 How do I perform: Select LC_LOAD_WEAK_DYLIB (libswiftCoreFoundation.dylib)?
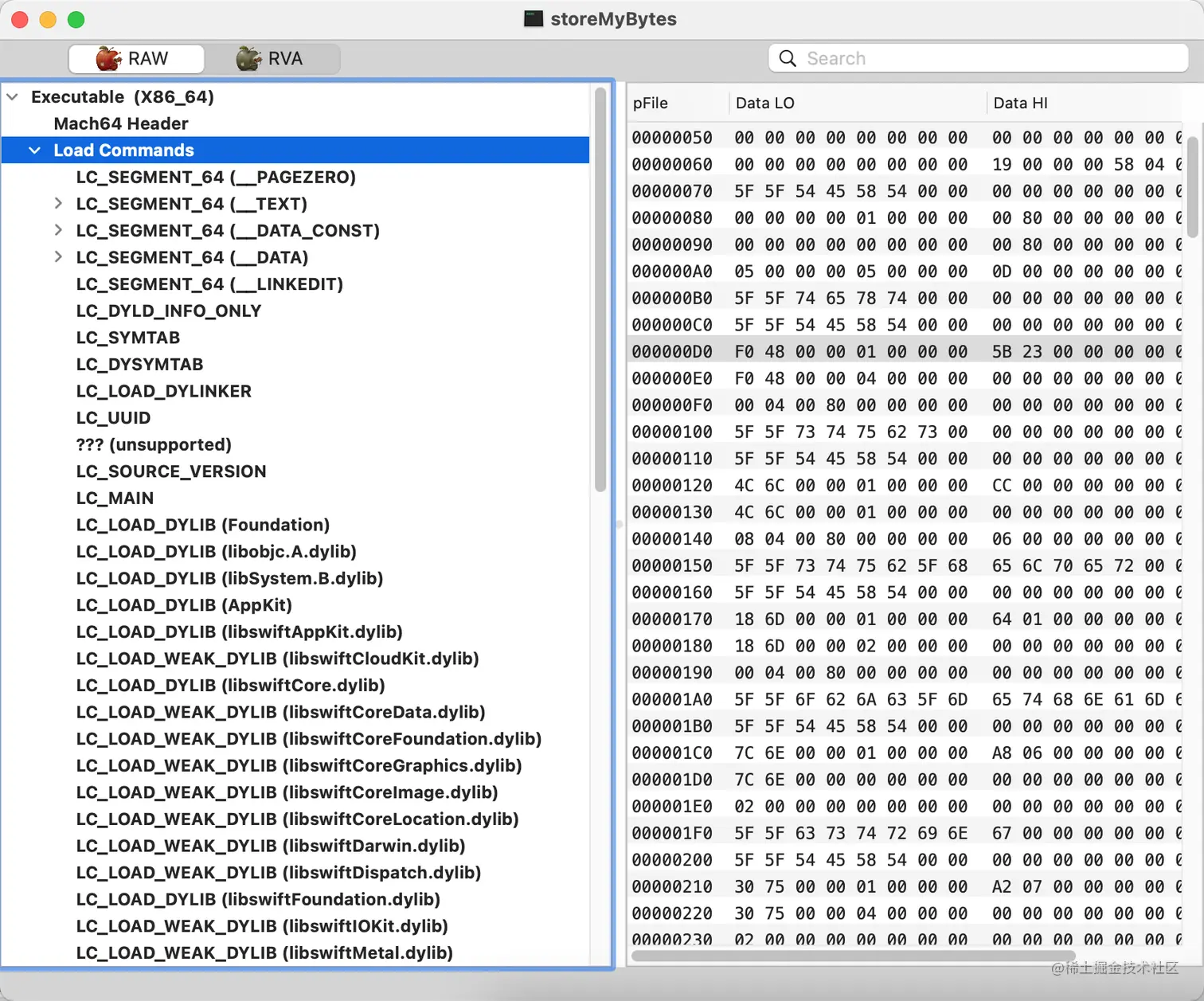coord(309,739)
